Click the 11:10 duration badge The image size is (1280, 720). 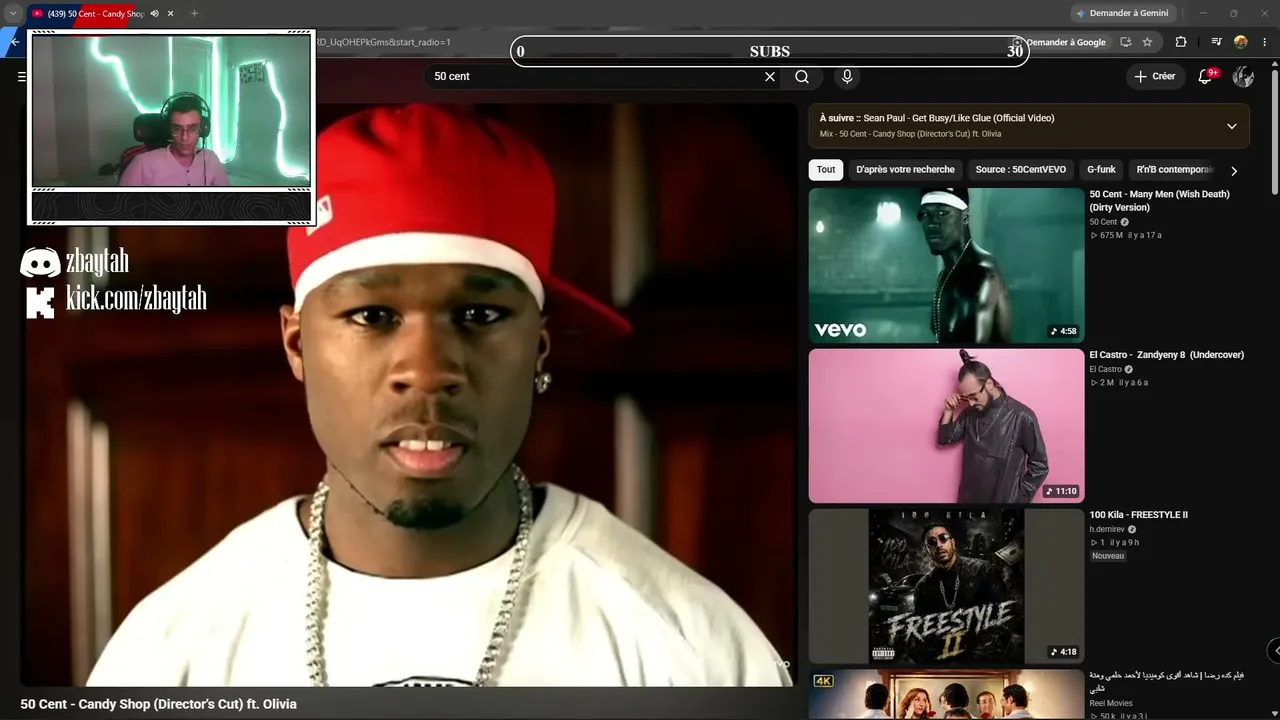pos(1061,491)
